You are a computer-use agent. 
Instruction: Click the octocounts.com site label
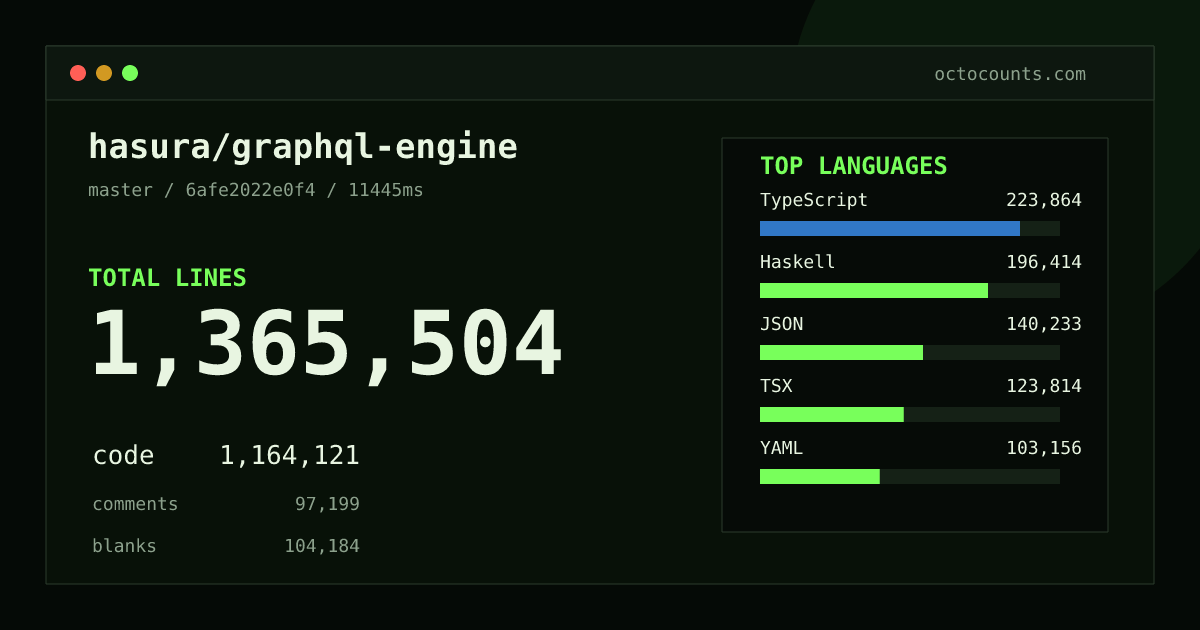[x=1010, y=74]
